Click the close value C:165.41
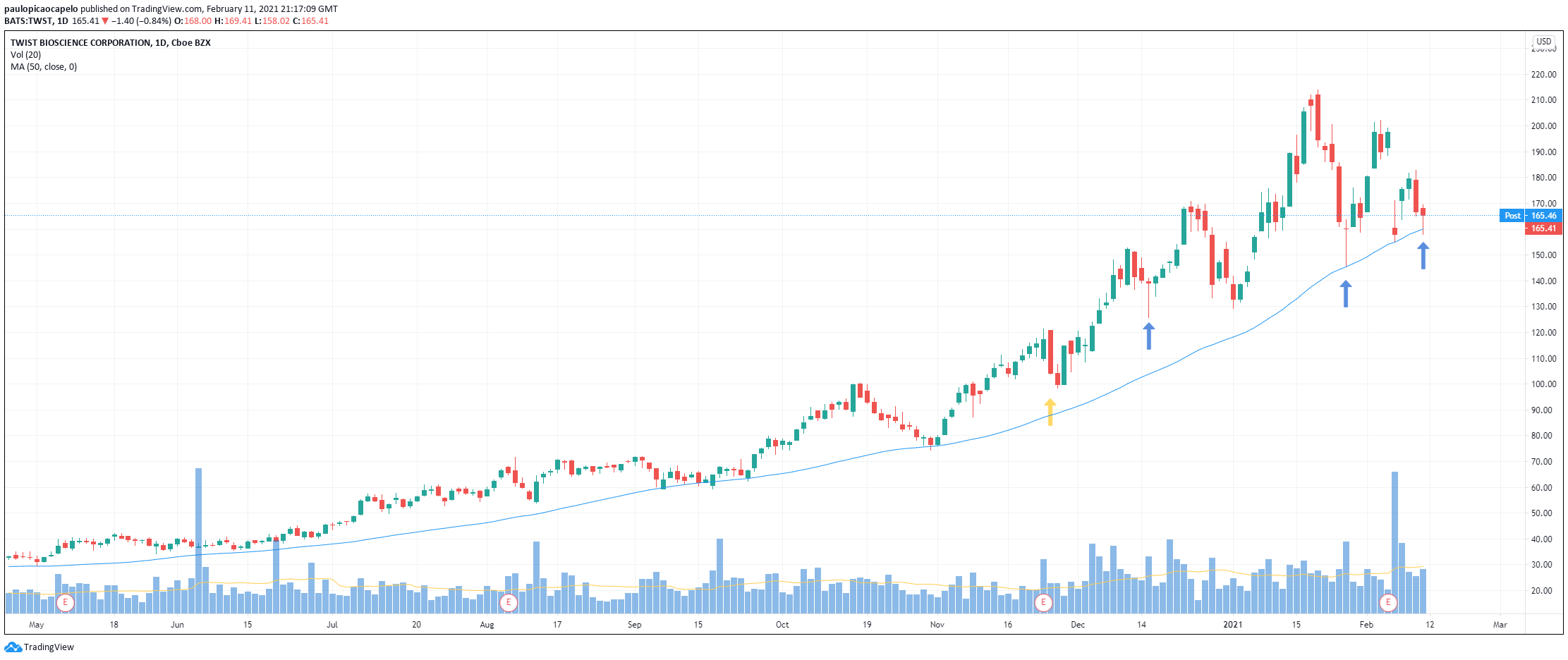The image size is (1568, 660). [x=311, y=21]
